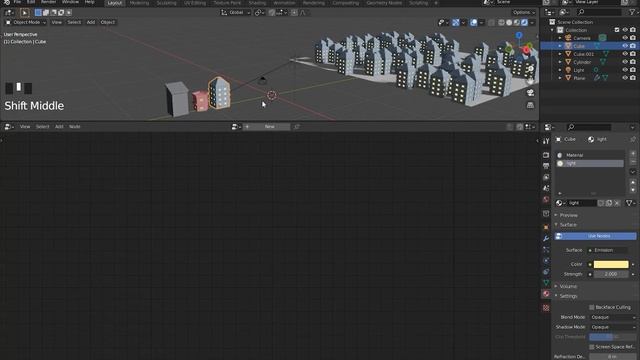Click the Clip Threshold slider
The width and height of the screenshot is (640, 360).
613,337
